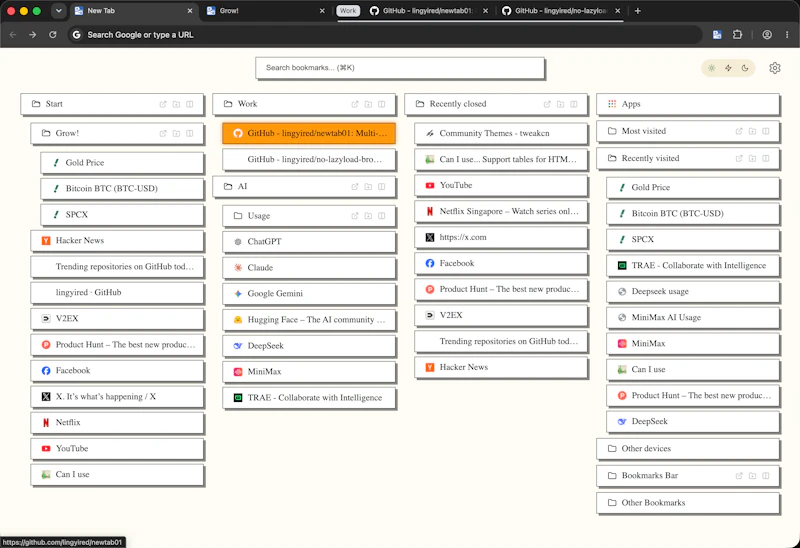This screenshot has width=800, height=548.
Task: Expand the Usage folder
Action: point(309,216)
